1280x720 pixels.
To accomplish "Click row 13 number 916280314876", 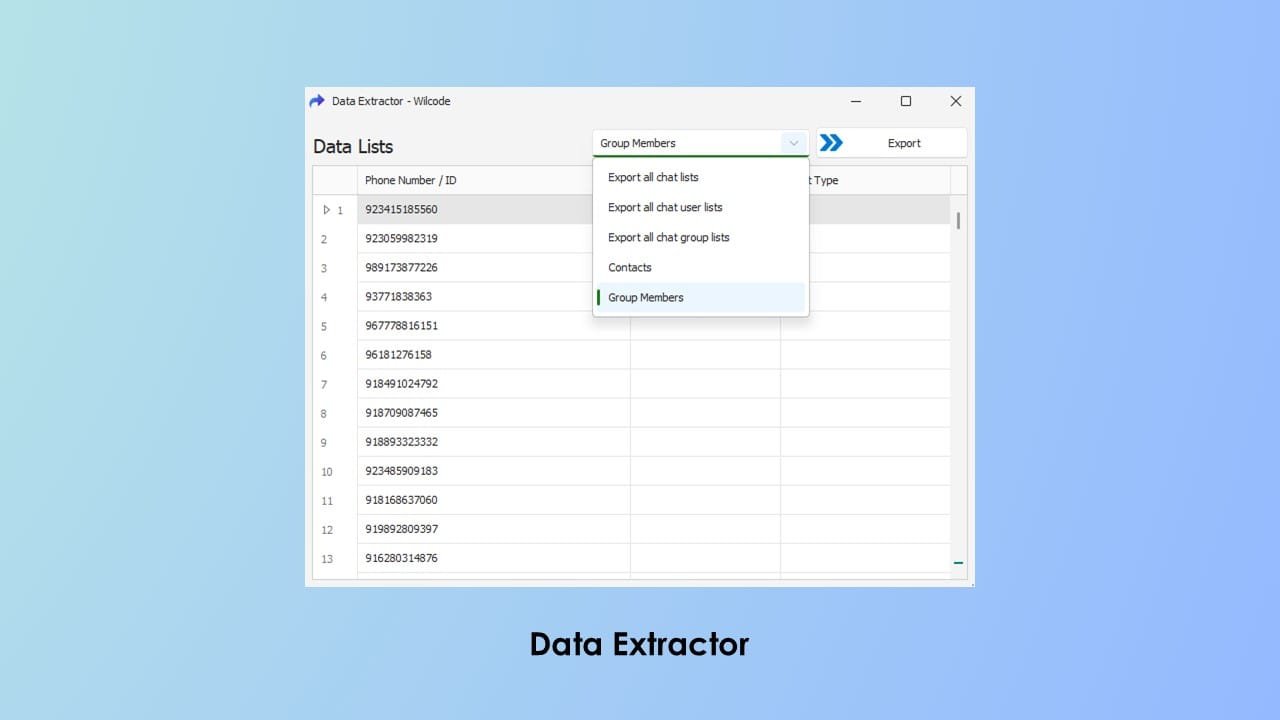I will coord(402,558).
